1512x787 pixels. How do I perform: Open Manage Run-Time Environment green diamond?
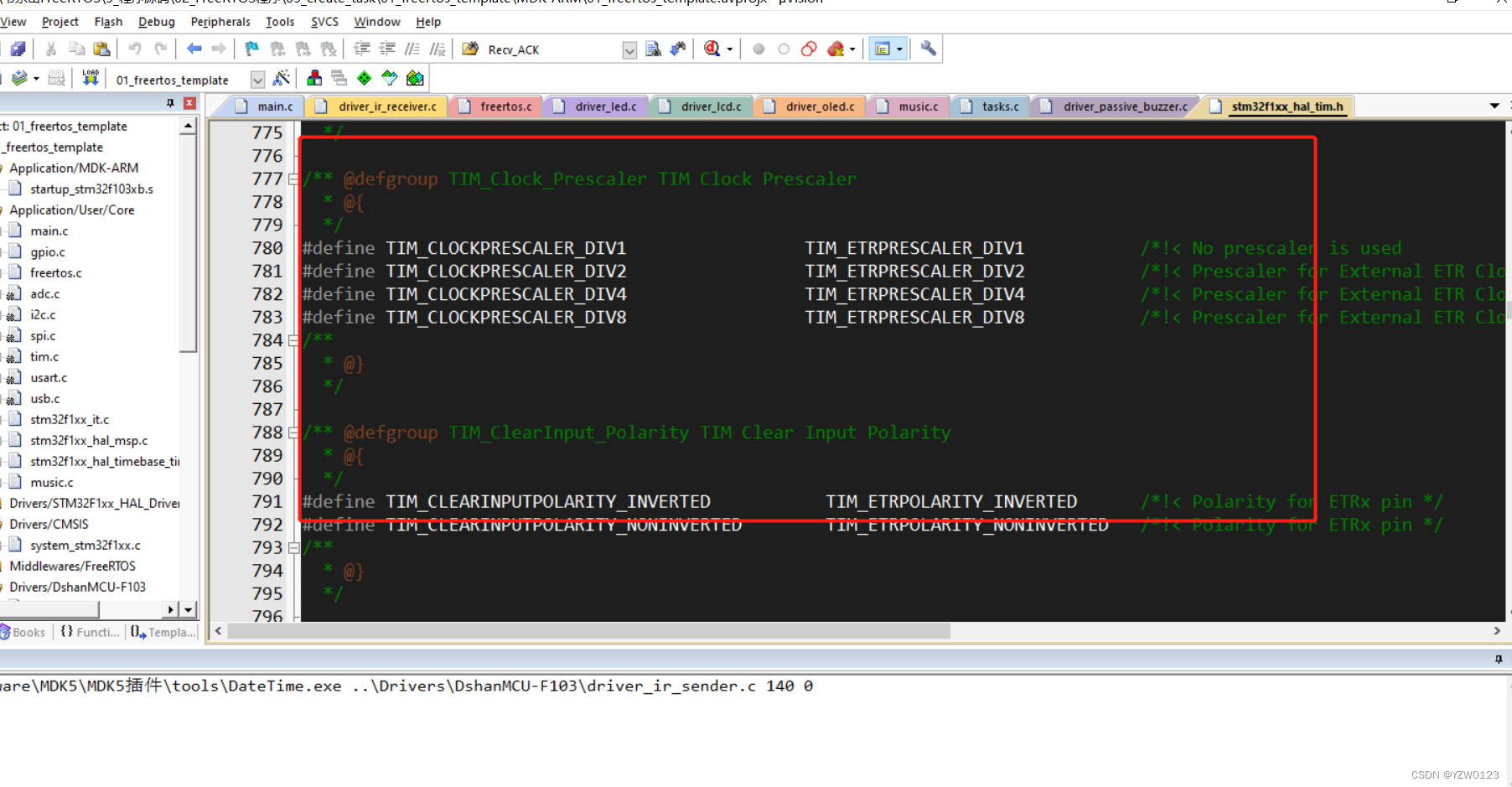tap(365, 79)
